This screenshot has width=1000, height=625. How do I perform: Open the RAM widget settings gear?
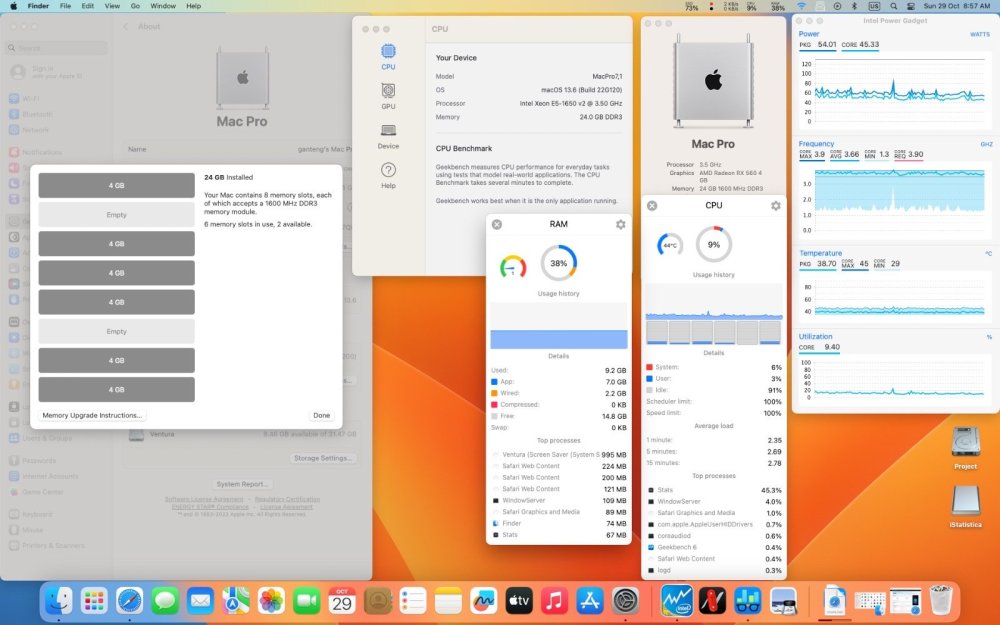pos(620,224)
